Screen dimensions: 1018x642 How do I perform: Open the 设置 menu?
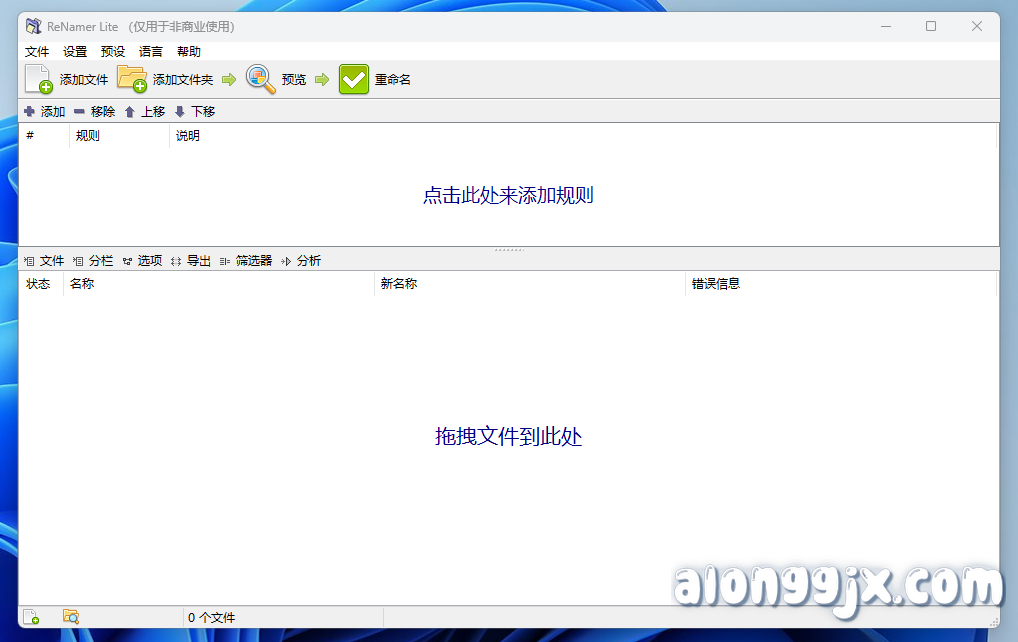(x=73, y=51)
